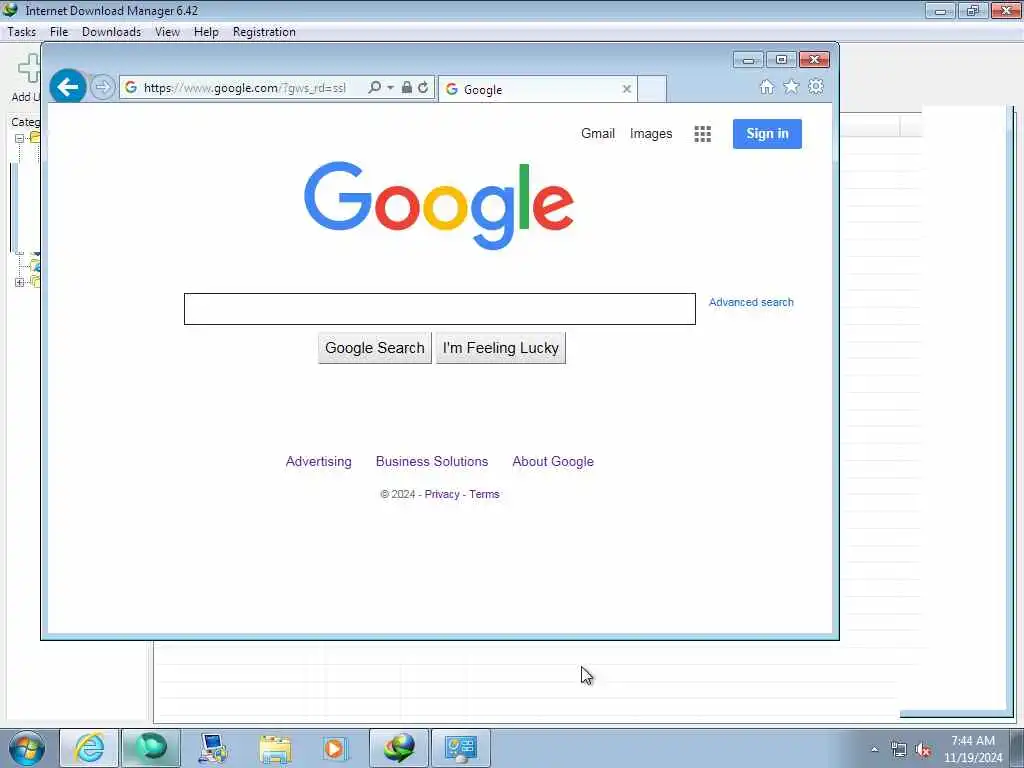Screen dimensions: 1024x768
Task: Open Windows Media Player from taskbar
Action: 336,748
